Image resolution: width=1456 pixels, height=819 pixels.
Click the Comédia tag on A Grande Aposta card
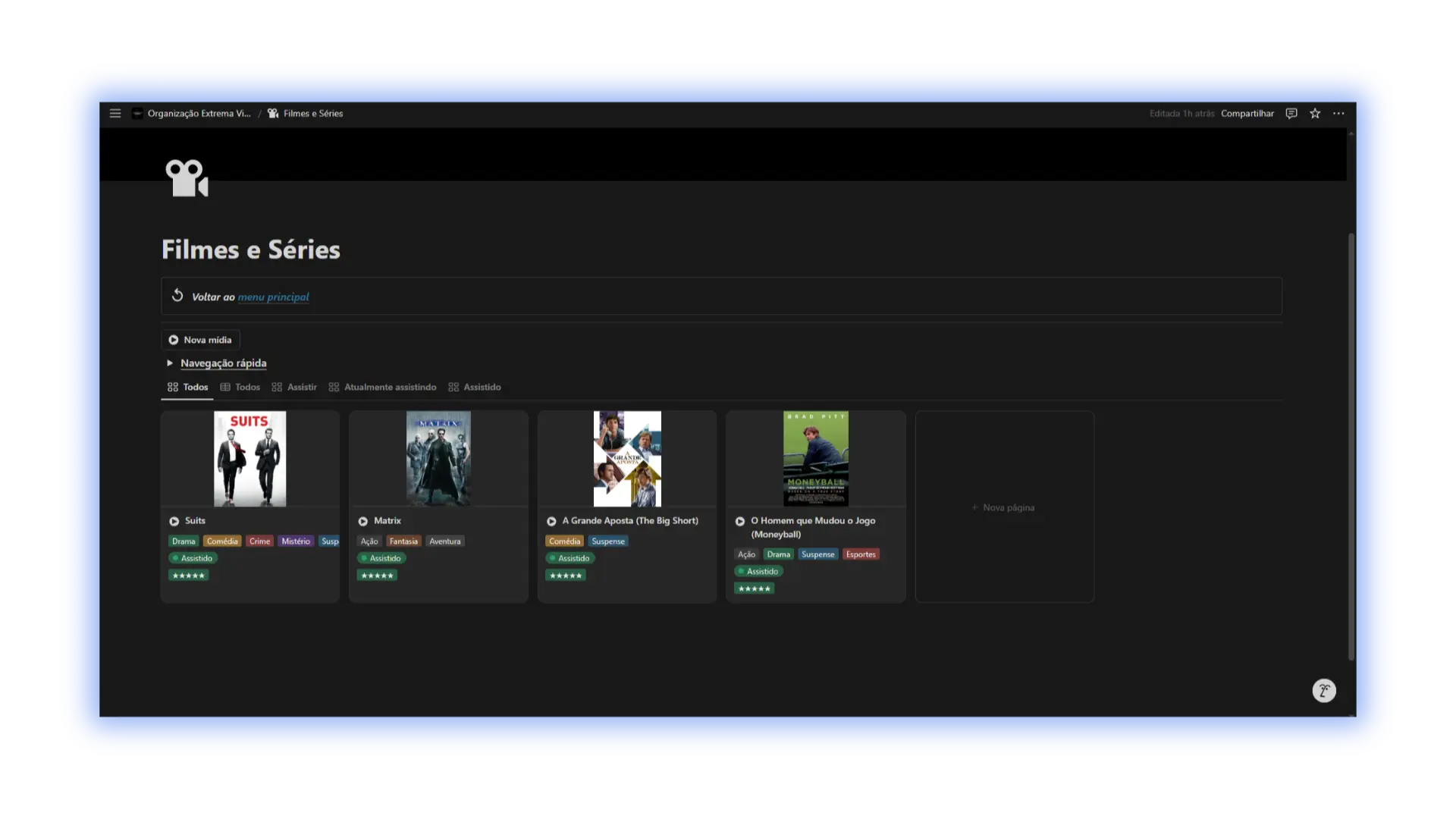(x=564, y=541)
